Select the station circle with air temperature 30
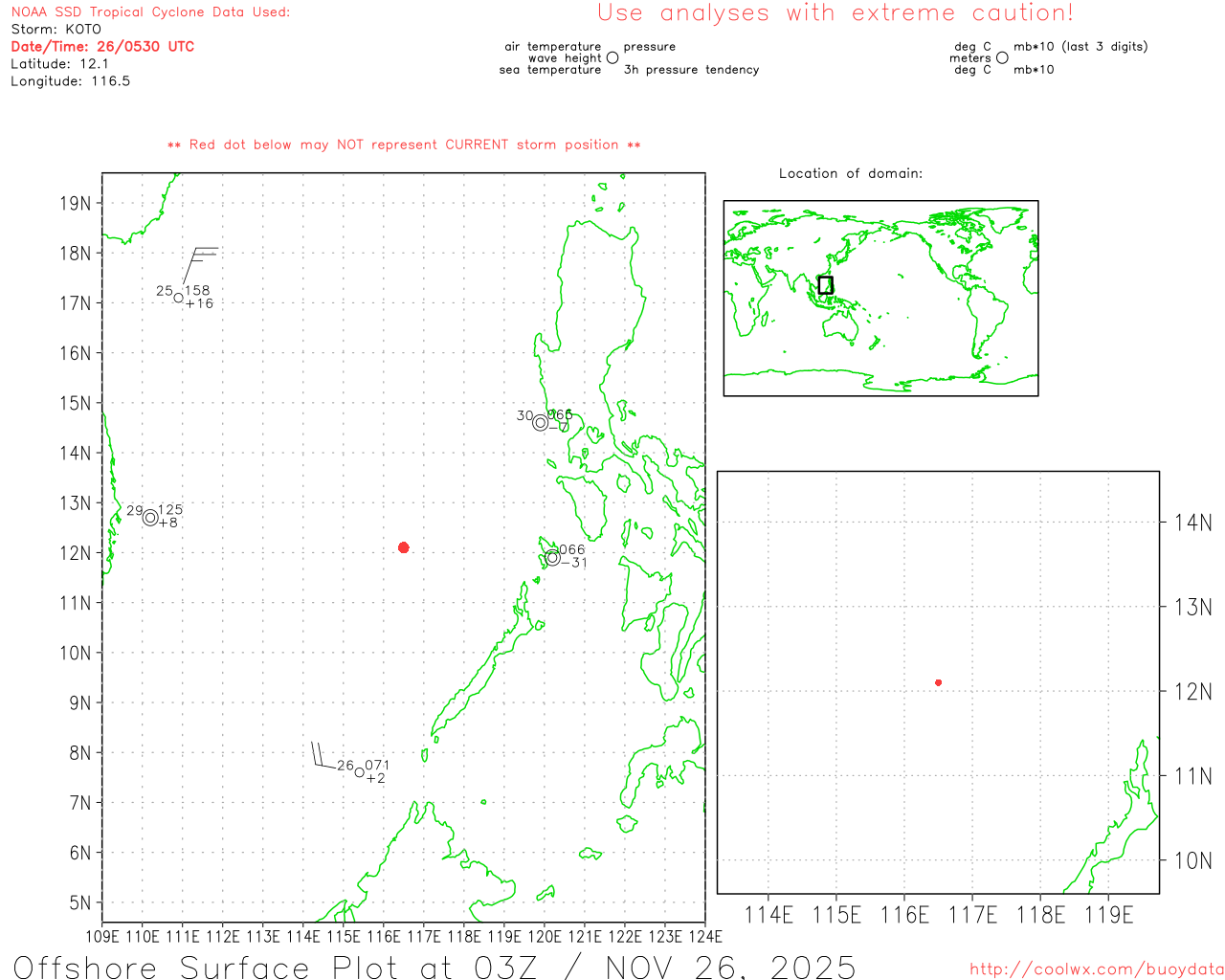The width and height of the screenshot is (1225, 980). click(x=541, y=422)
